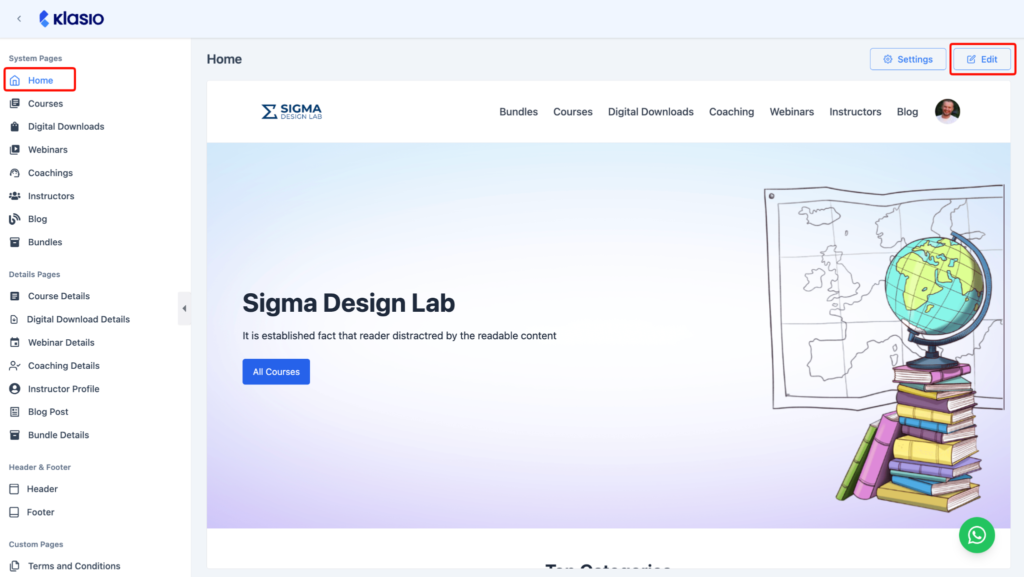Select Home in the sidebar
Viewport: 1024px width, 577px height.
pos(40,80)
